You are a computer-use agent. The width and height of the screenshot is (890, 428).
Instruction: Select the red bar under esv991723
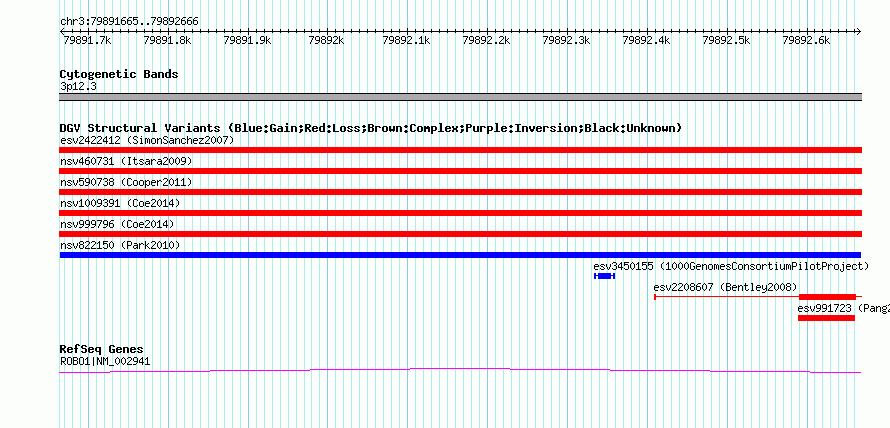point(826,318)
